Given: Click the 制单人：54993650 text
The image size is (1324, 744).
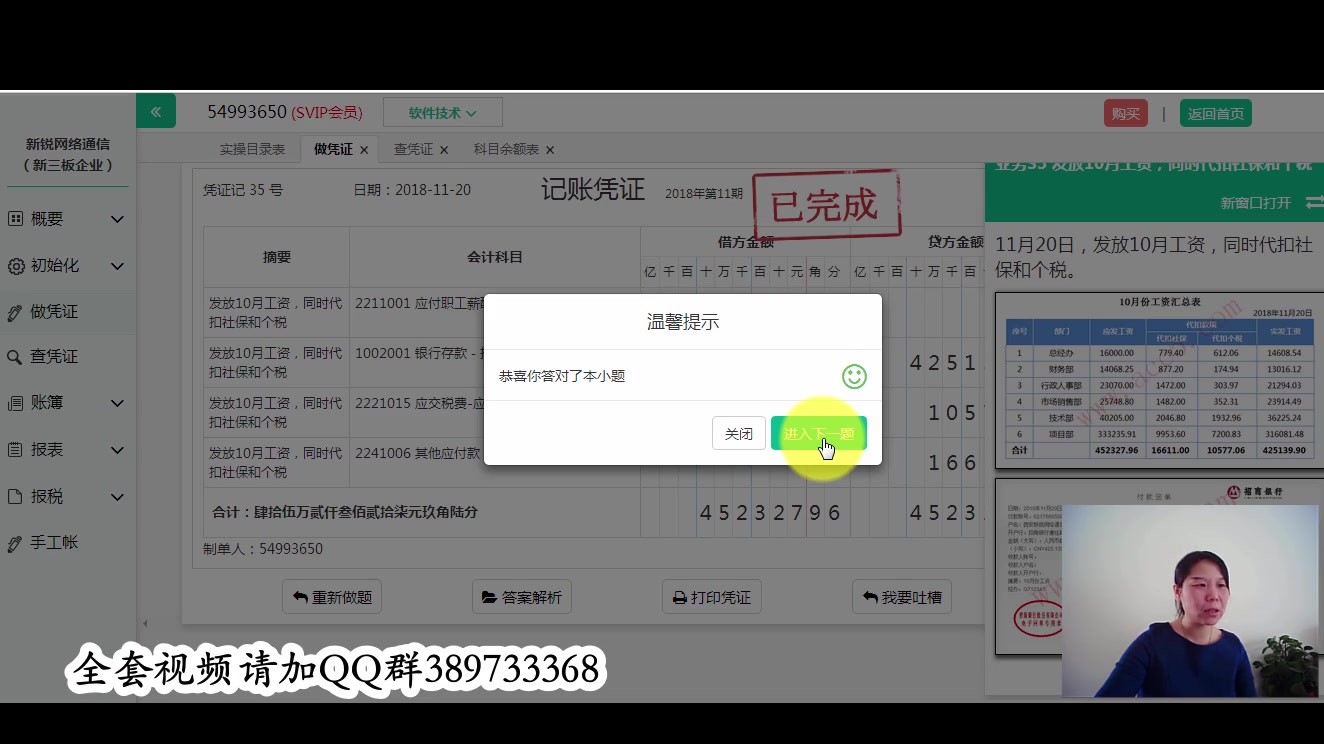Looking at the screenshot, I should pos(263,549).
